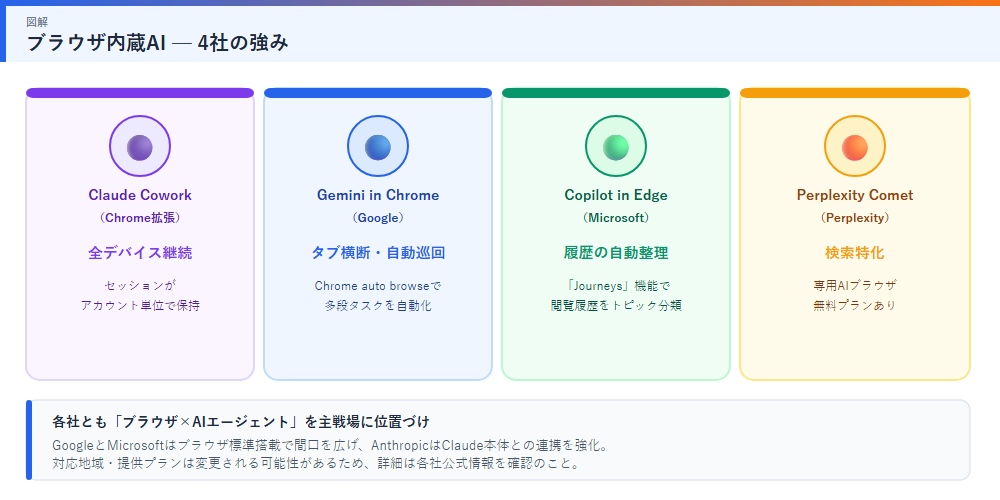Click the （Google） subtitle
This screenshot has height=500, width=1000.
click(x=378, y=217)
